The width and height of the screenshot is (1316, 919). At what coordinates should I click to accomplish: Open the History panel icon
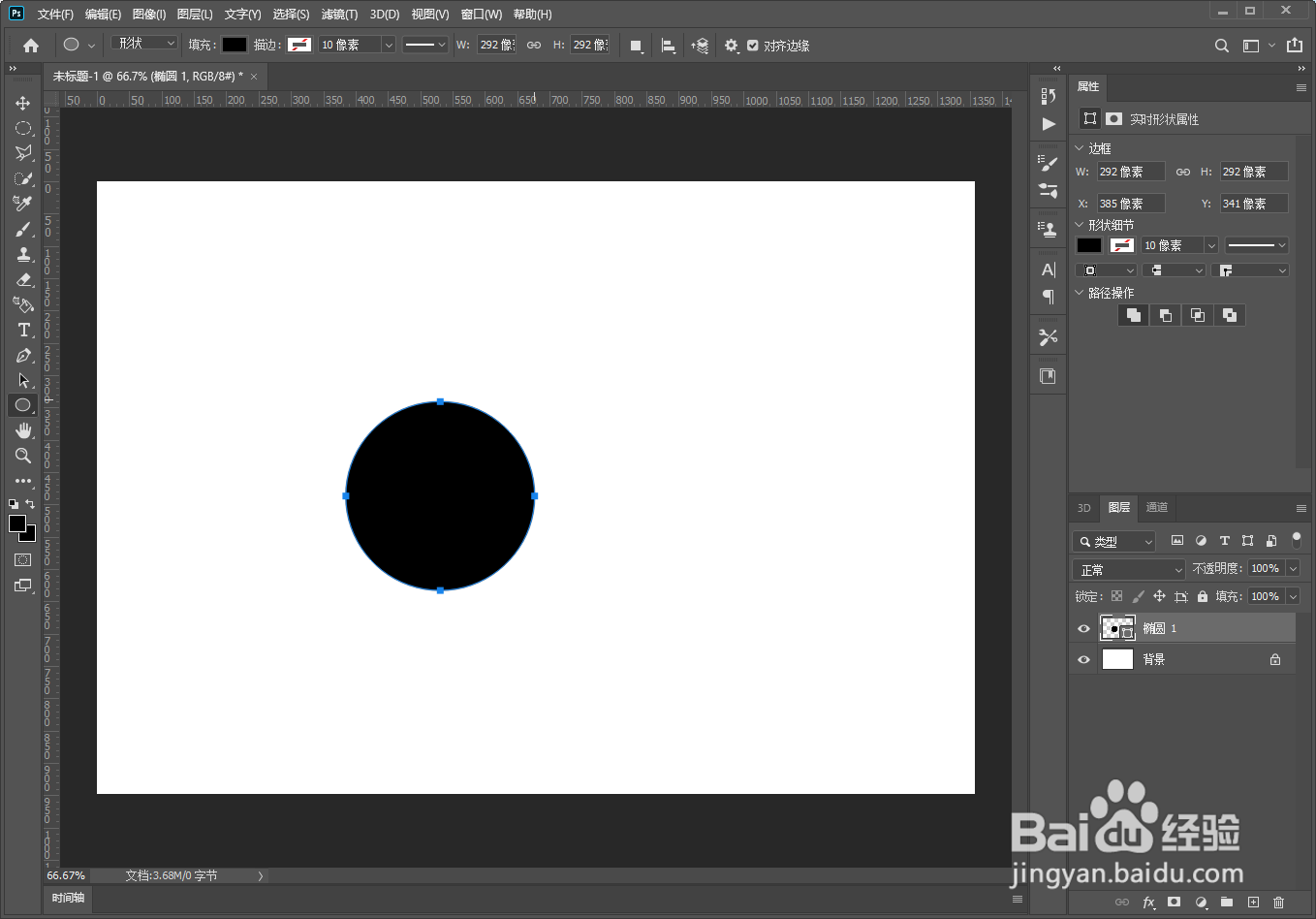(x=1048, y=96)
